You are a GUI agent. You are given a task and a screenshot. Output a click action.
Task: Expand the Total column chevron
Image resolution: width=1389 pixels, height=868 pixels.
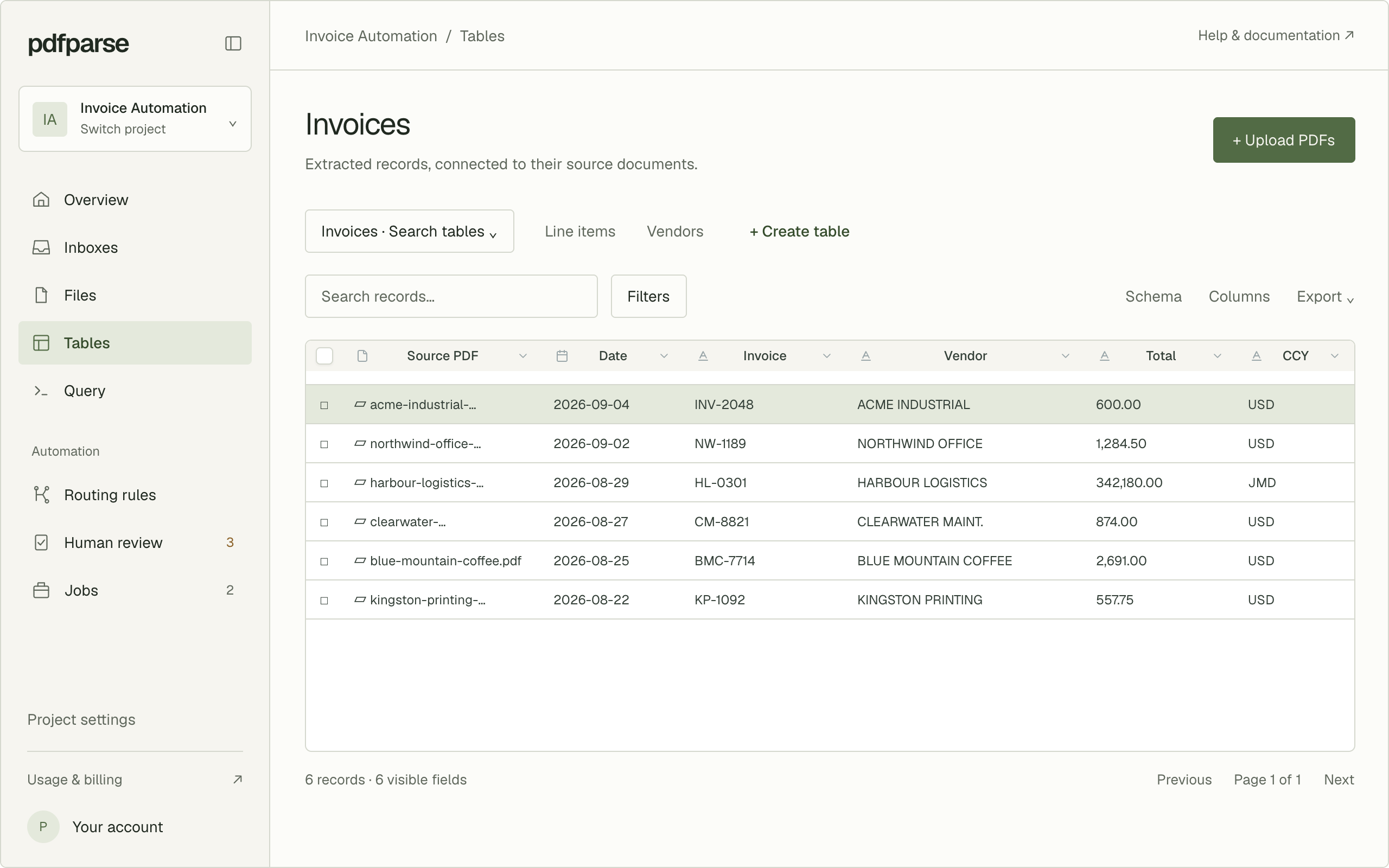1218,356
